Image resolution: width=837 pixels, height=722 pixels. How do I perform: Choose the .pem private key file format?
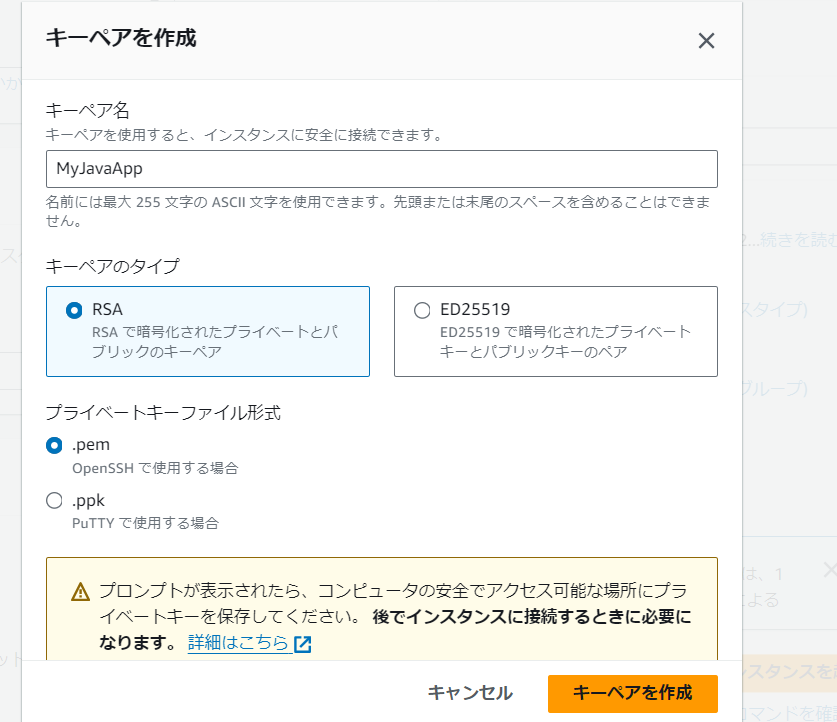(55, 444)
